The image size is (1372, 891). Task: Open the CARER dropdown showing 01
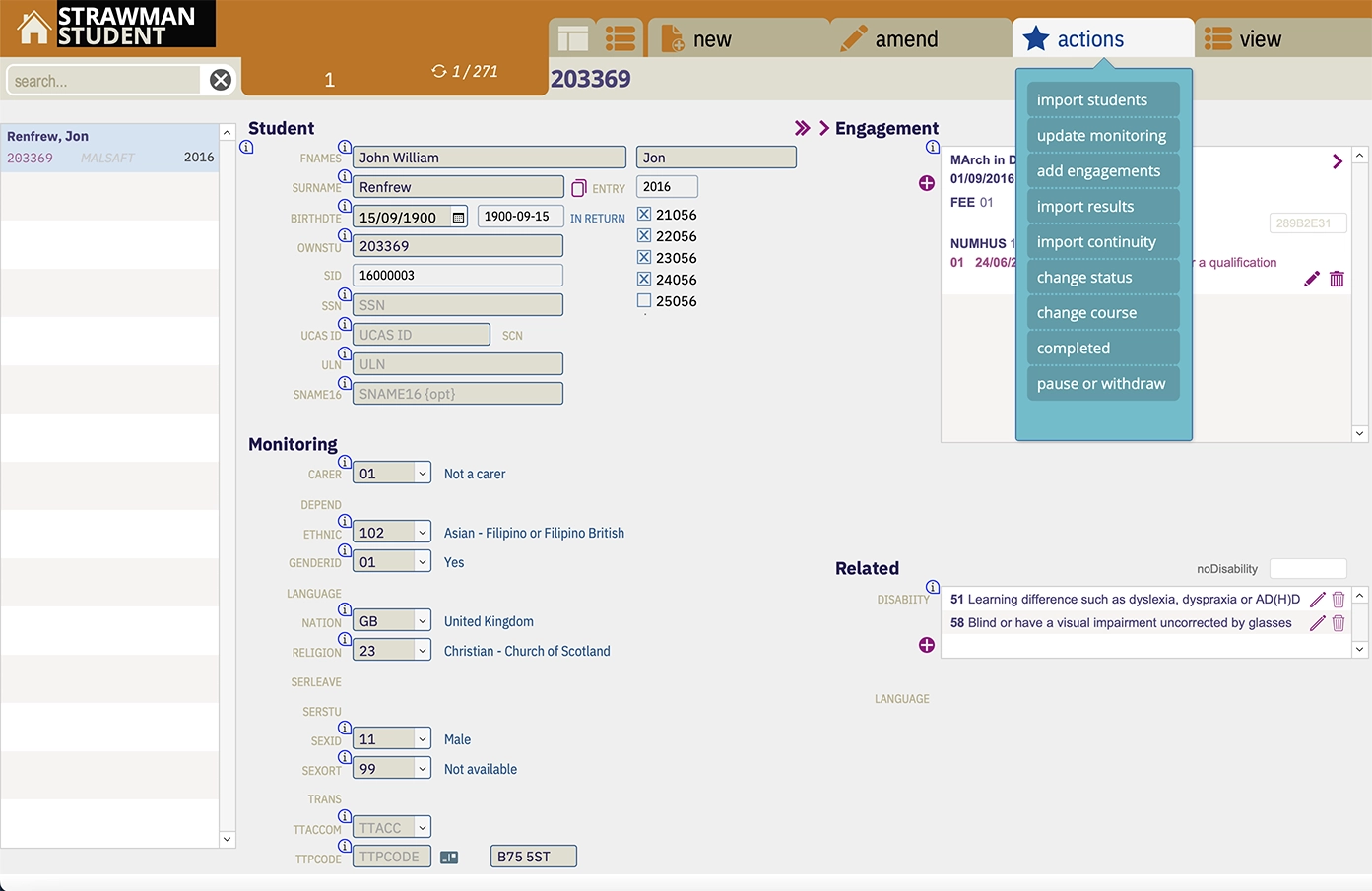click(392, 474)
